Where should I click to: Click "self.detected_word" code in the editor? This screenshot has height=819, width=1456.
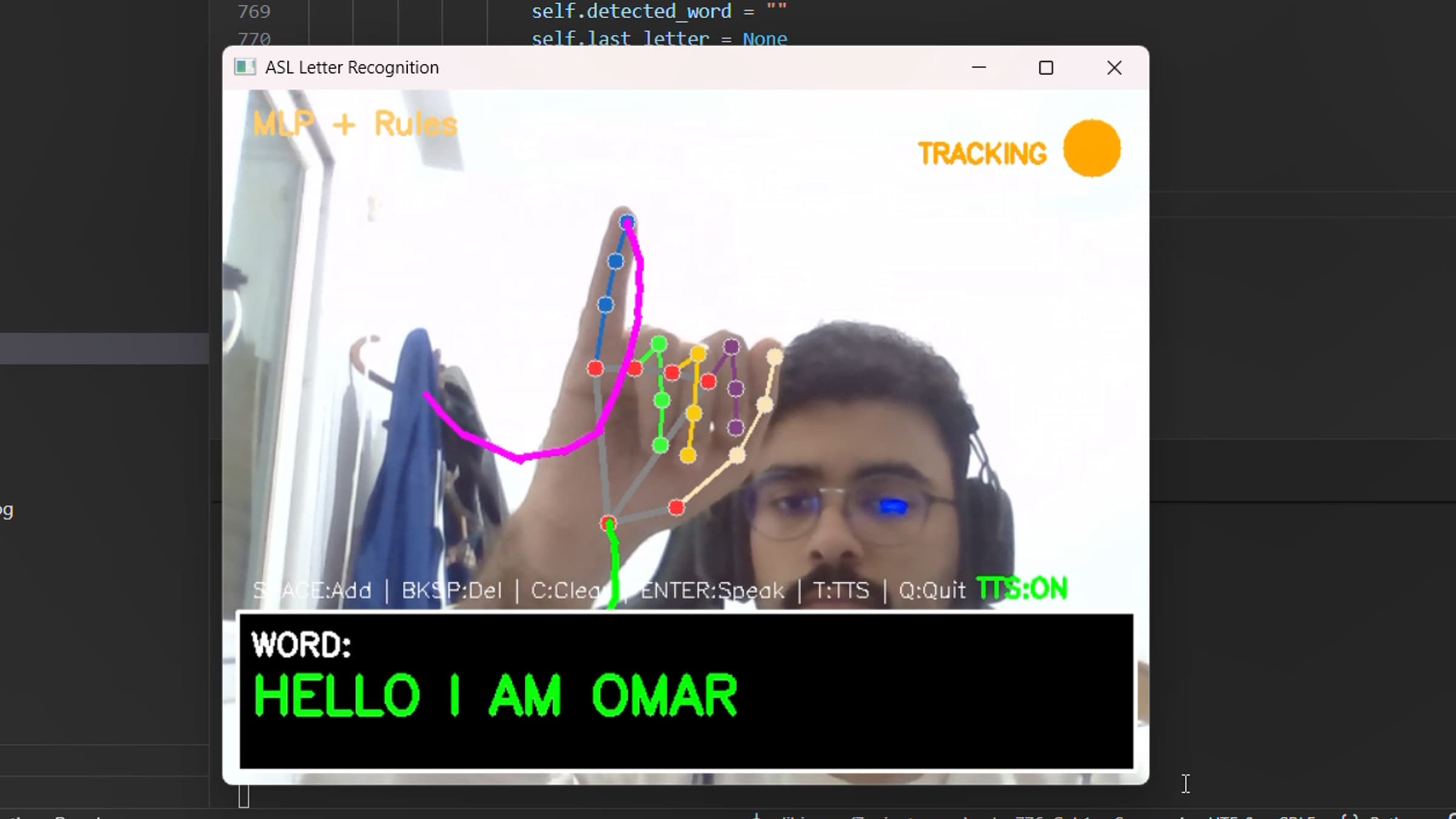click(632, 12)
